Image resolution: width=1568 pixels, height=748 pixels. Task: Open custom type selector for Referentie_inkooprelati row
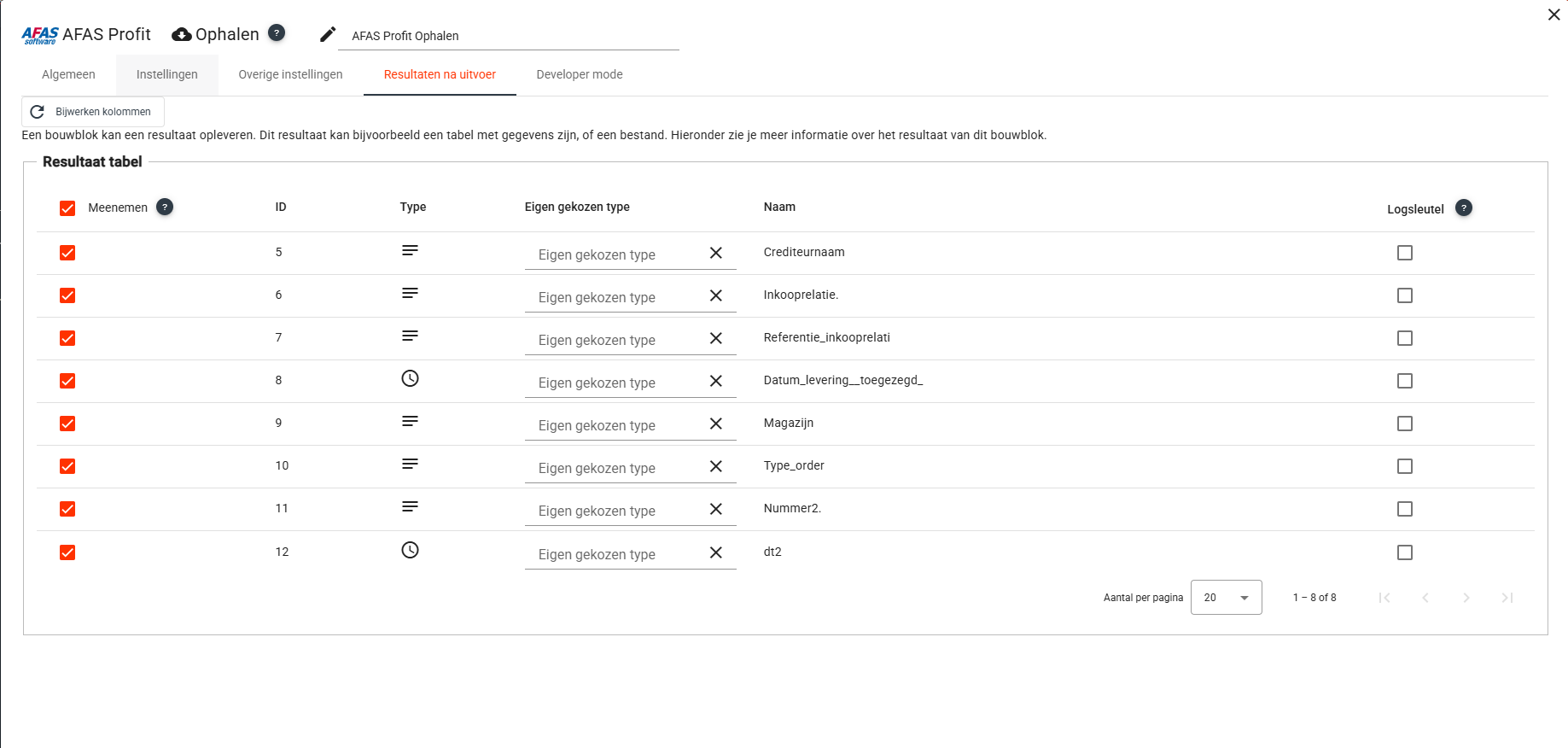click(615, 340)
